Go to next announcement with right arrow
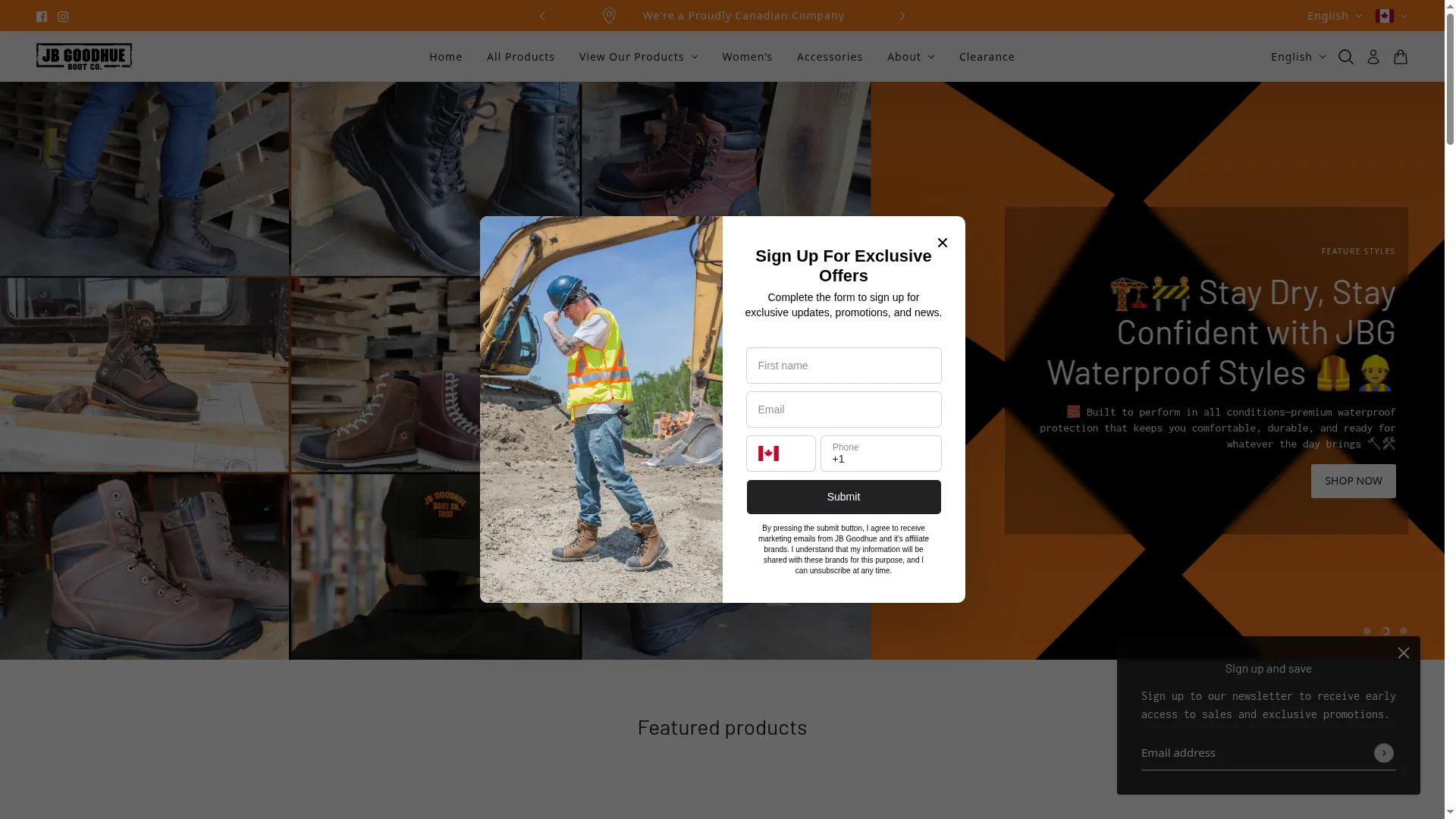Image resolution: width=1456 pixels, height=819 pixels. pyautogui.click(x=902, y=16)
